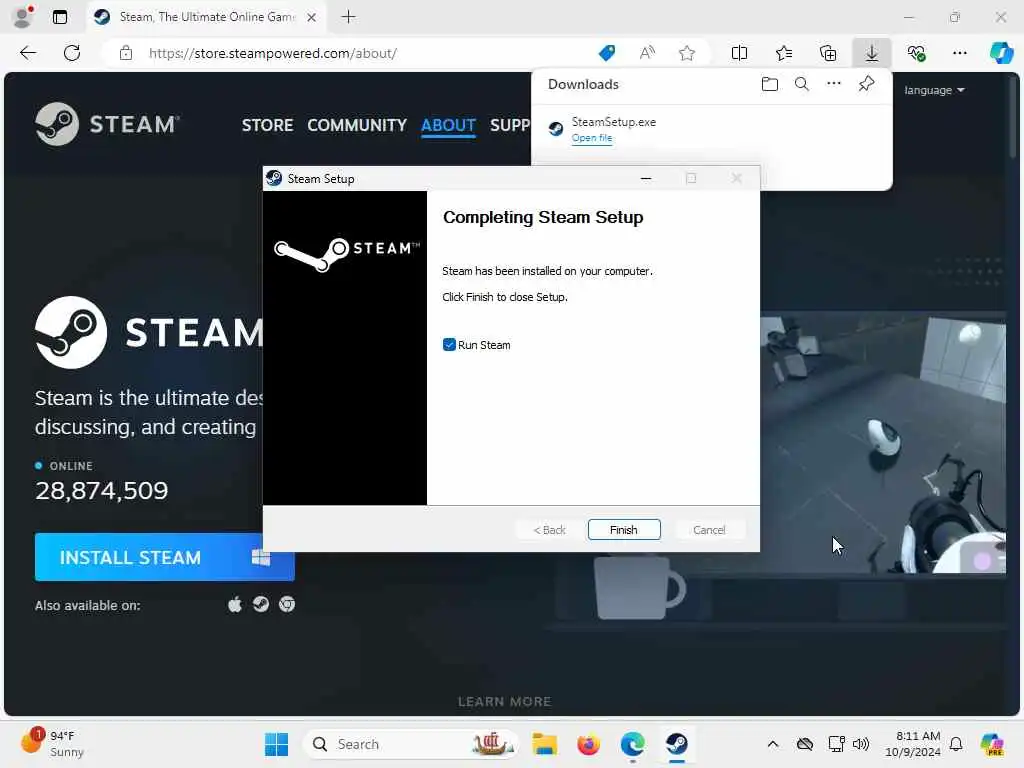This screenshot has height=768, width=1024.
Task: Open the Windows Start menu
Action: coord(276,744)
